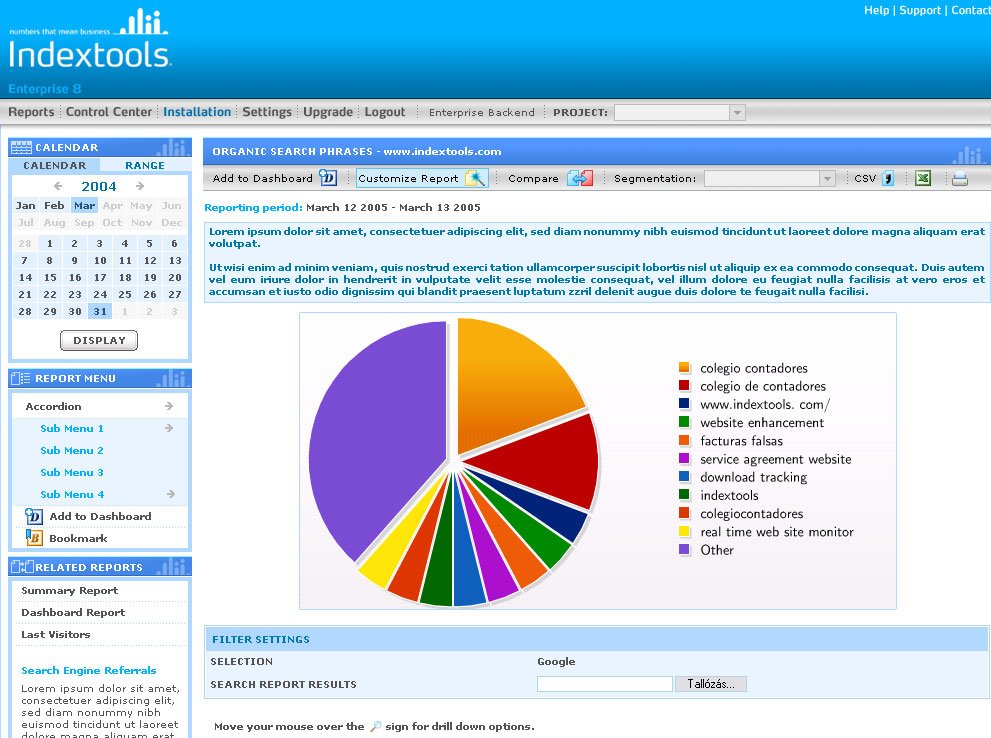
Task: Click the year 2004 in the calendar
Action: click(x=99, y=186)
